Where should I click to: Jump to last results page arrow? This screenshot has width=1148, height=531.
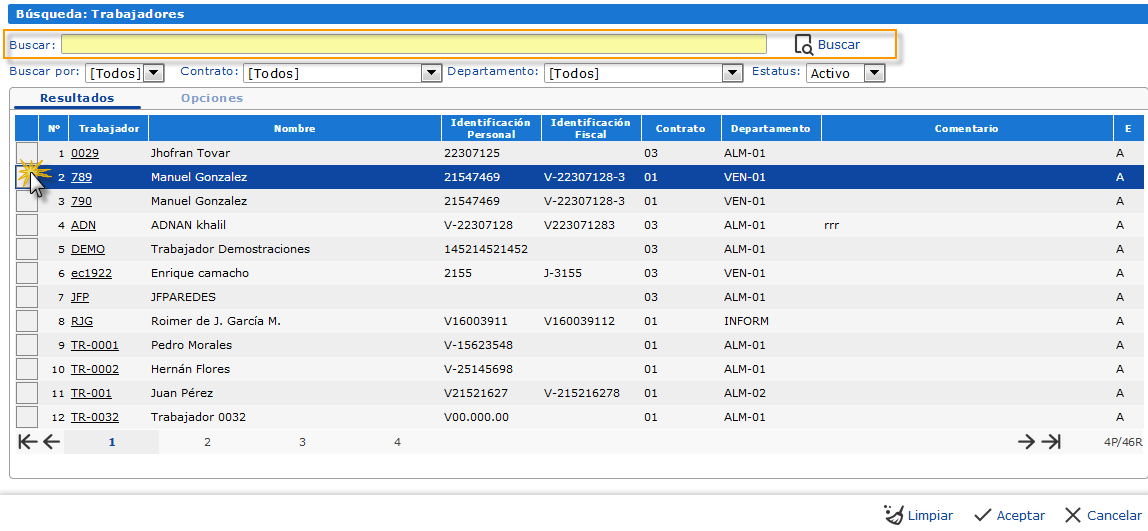point(1051,442)
